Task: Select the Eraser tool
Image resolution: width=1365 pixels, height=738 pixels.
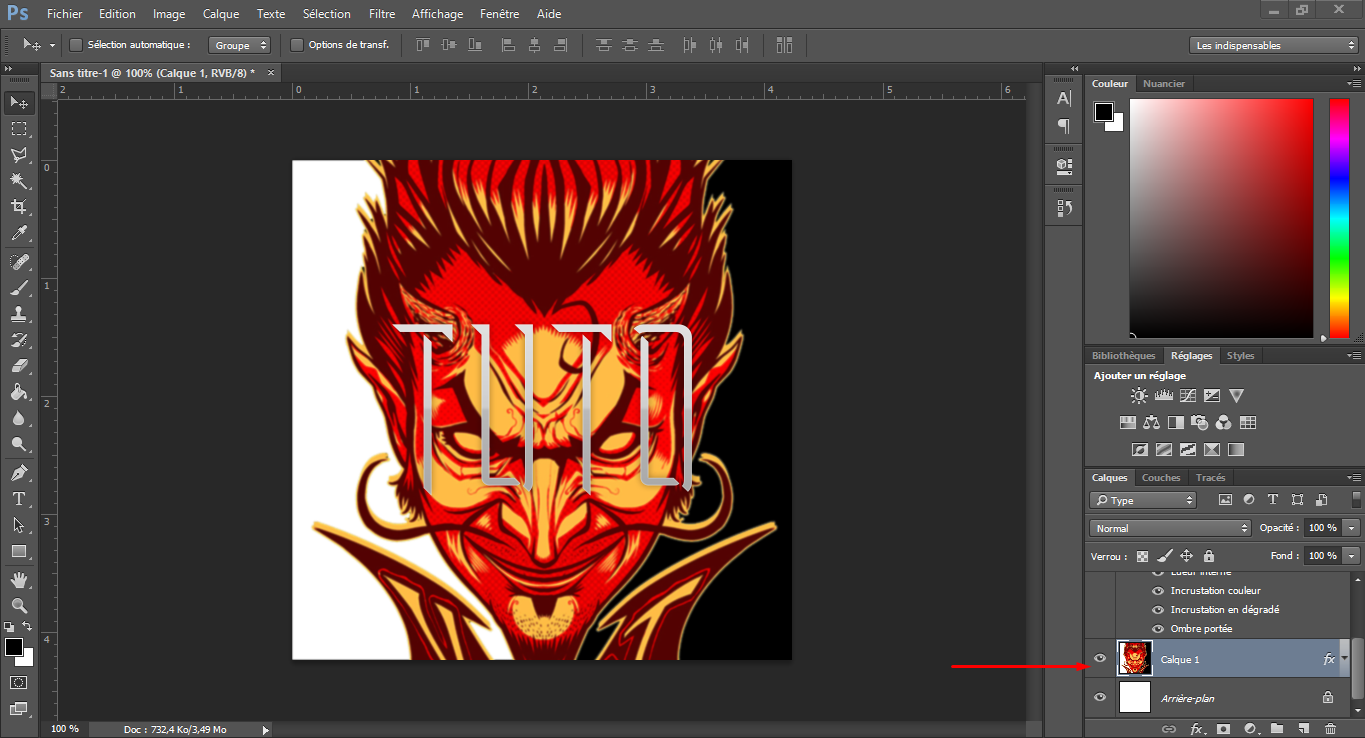Action: pyautogui.click(x=19, y=365)
